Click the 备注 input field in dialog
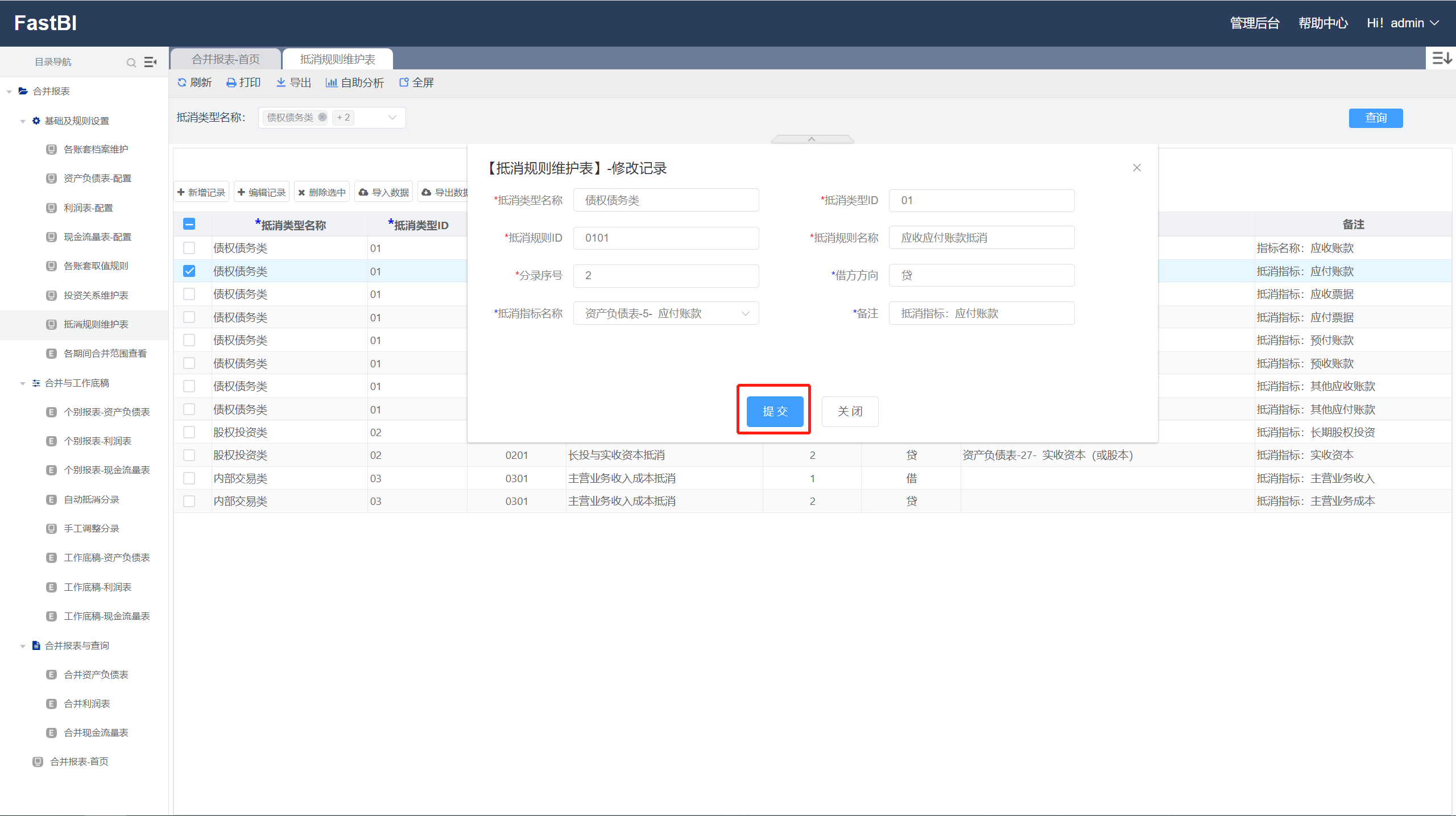 981,313
